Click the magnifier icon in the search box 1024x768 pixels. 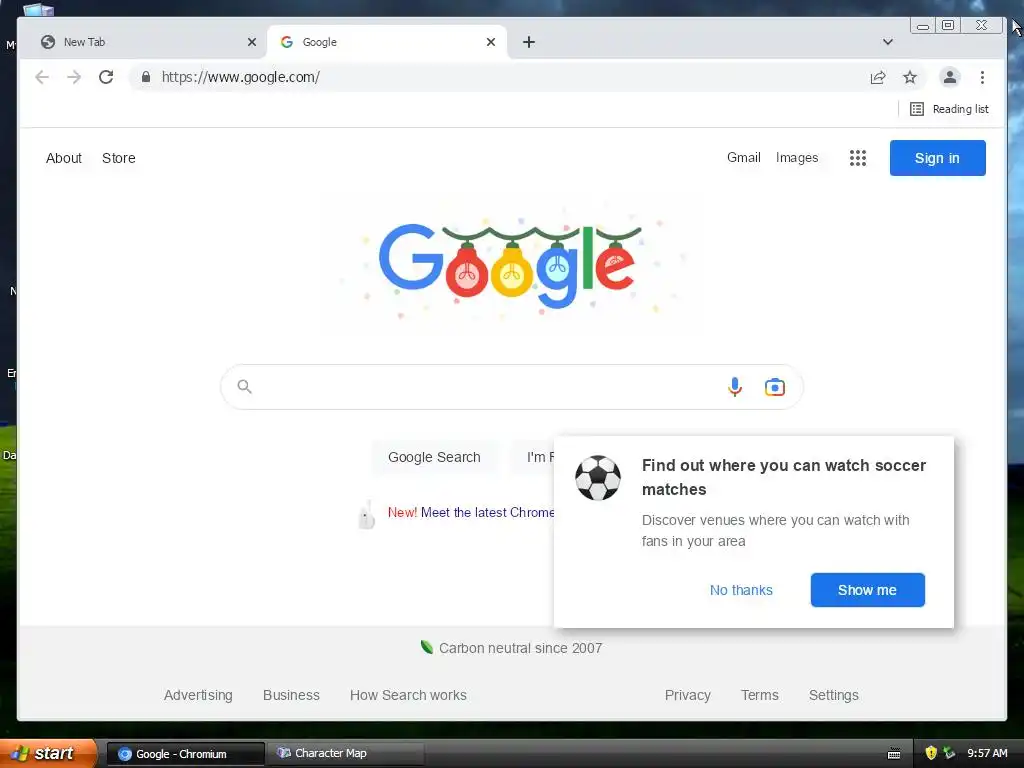[x=244, y=387]
